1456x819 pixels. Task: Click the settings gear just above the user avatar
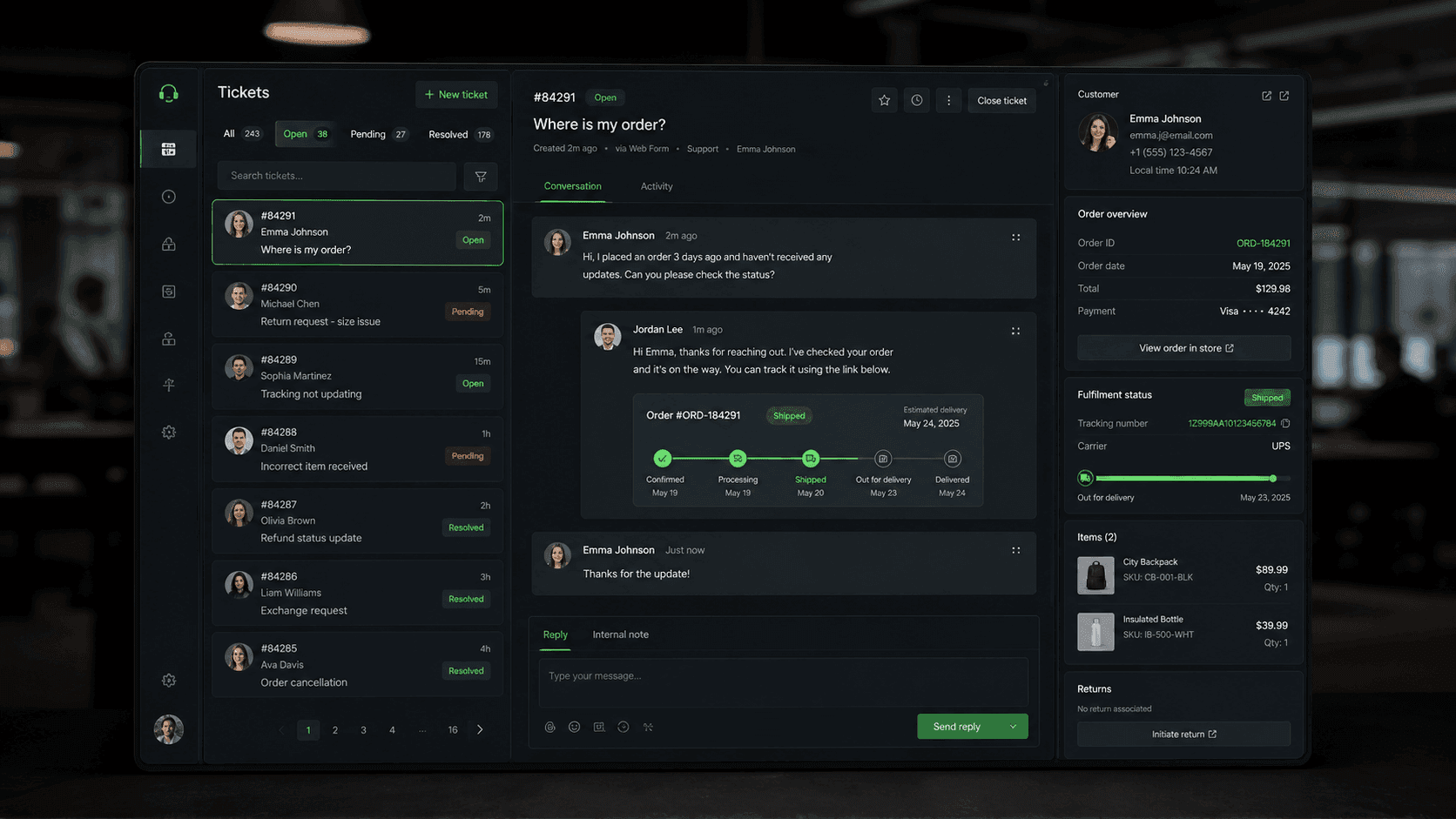[x=169, y=680]
